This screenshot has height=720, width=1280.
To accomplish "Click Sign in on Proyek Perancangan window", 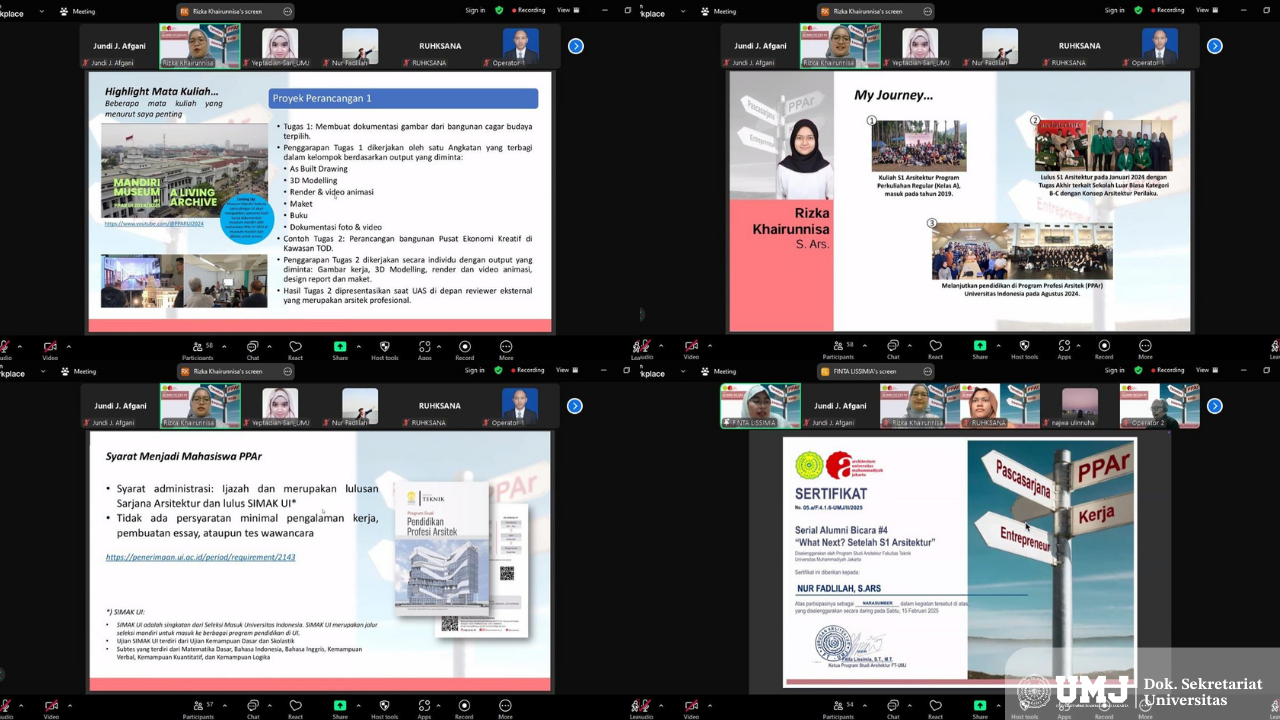I will click(x=475, y=10).
